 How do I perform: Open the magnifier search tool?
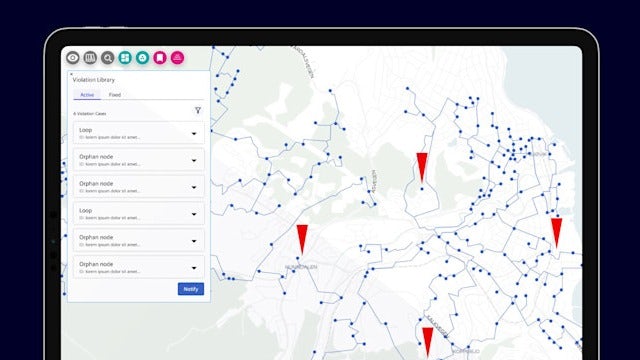[x=108, y=58]
